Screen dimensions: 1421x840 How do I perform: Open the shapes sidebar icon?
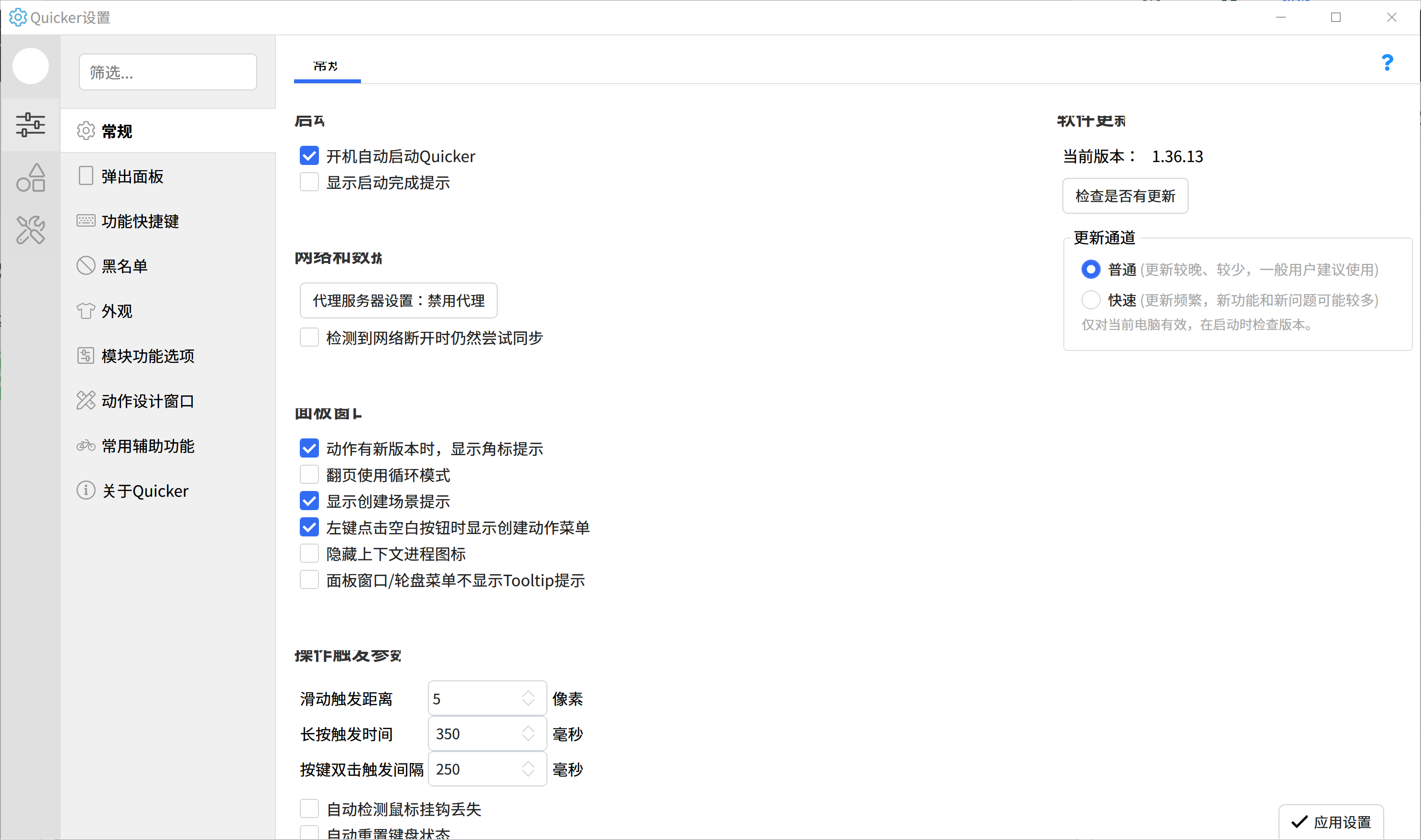pyautogui.click(x=31, y=178)
